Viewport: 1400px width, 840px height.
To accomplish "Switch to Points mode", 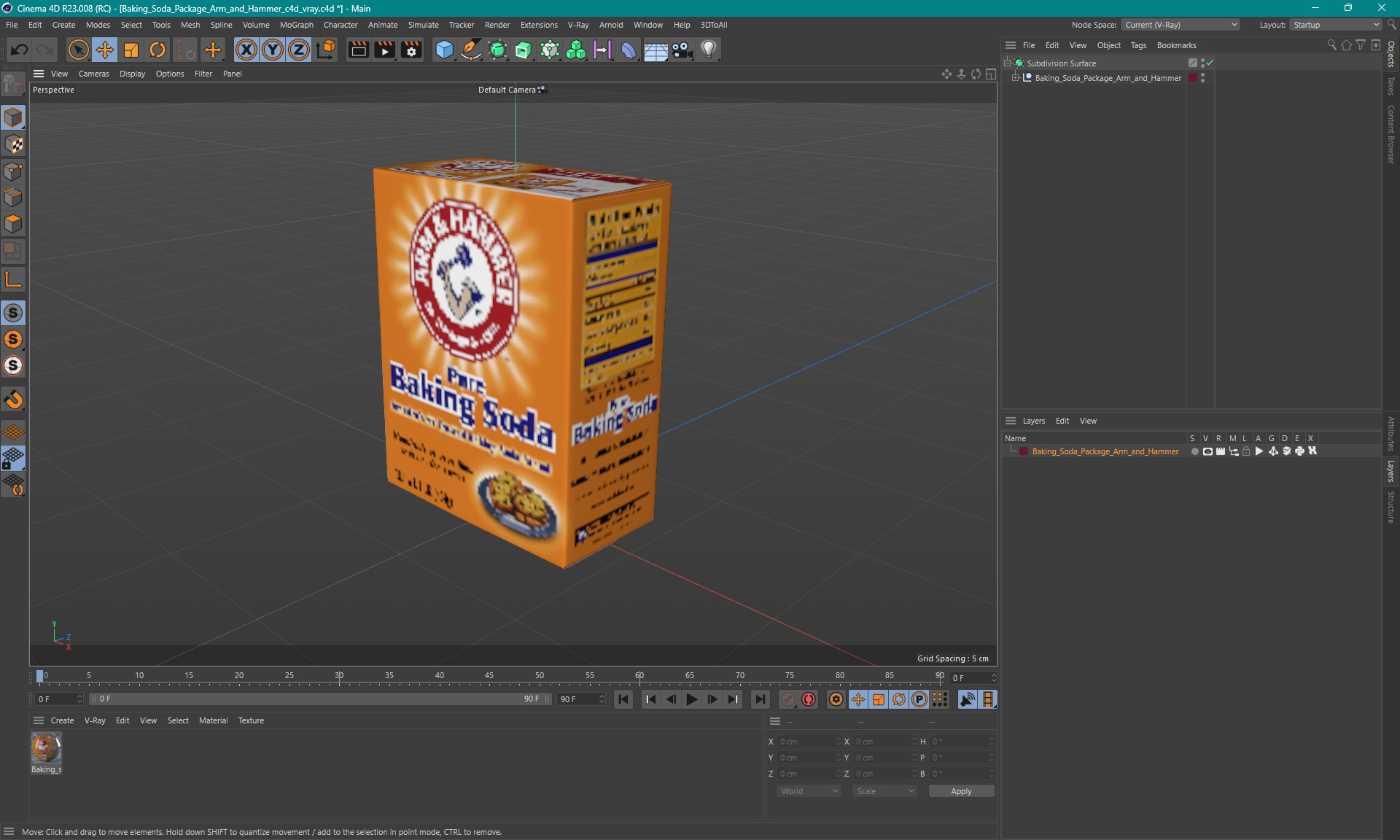I will 13,171.
